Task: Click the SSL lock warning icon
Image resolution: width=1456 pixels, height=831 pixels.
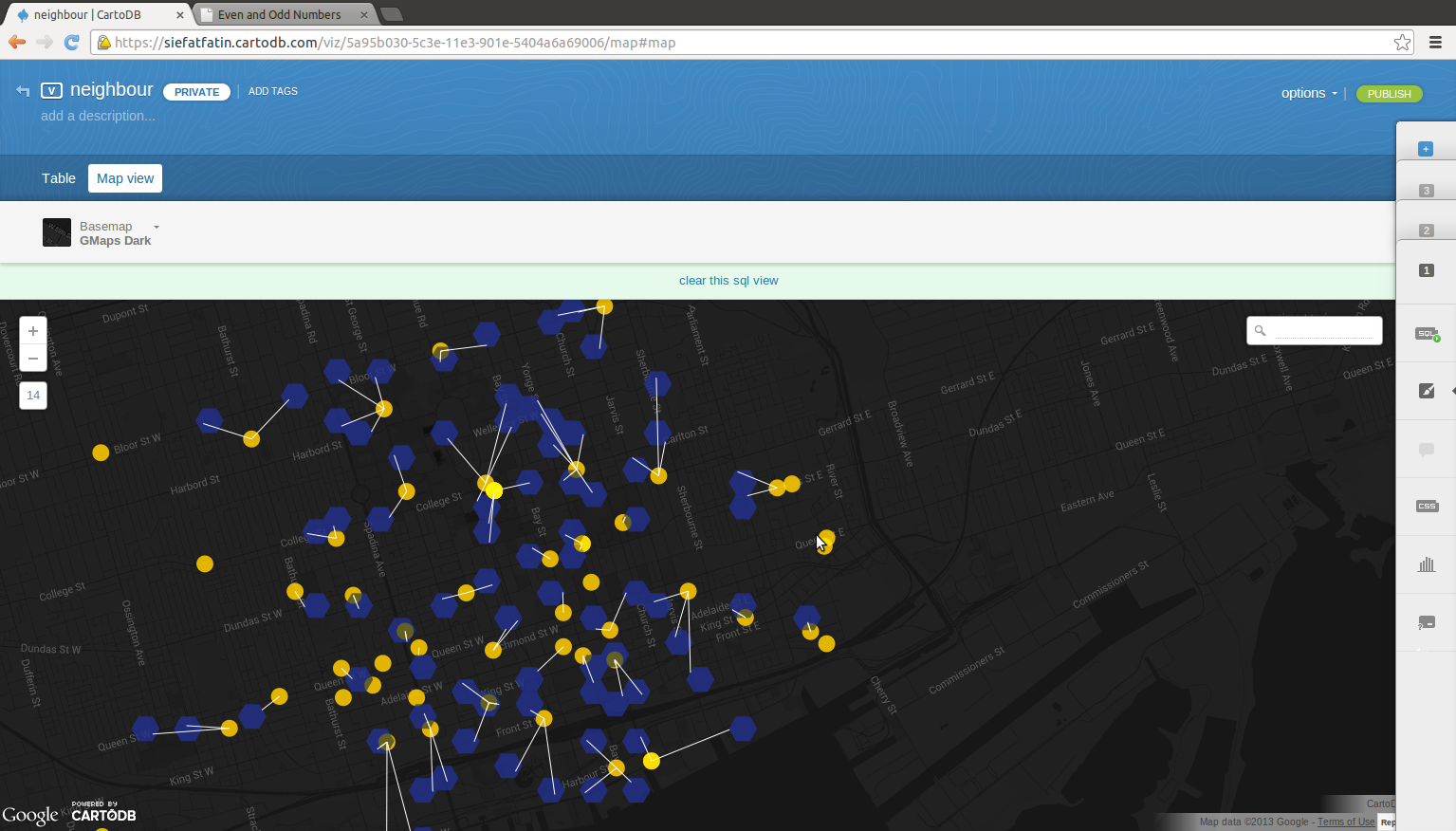Action: tap(104, 43)
